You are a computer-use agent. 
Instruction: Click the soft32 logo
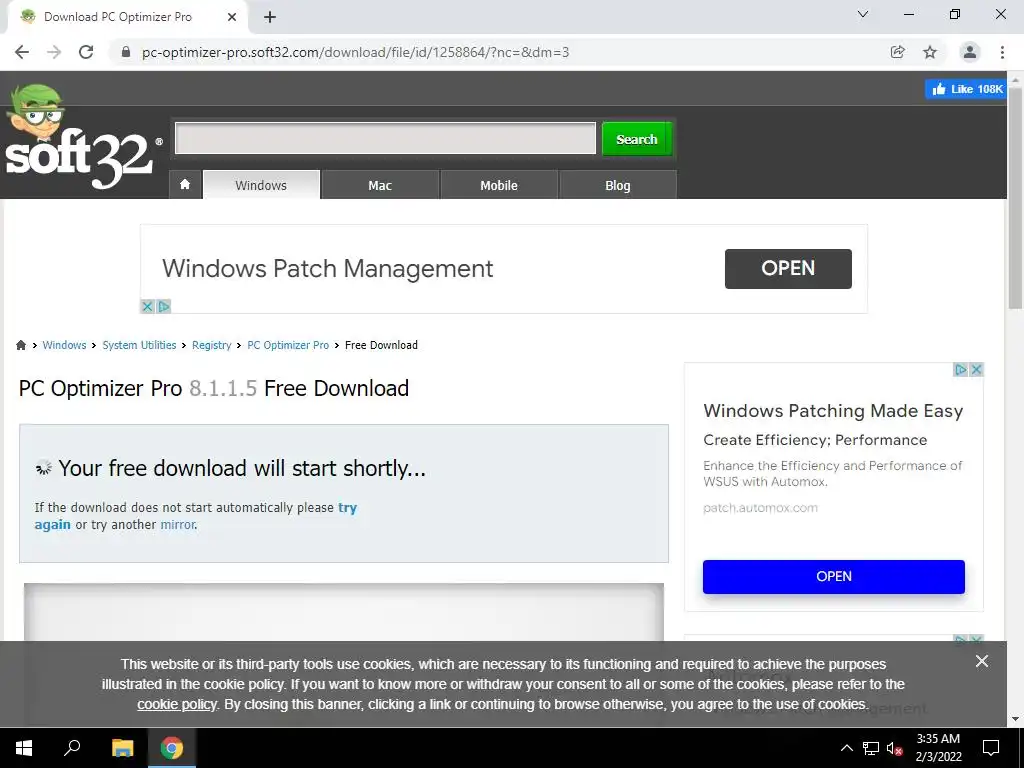(x=82, y=138)
